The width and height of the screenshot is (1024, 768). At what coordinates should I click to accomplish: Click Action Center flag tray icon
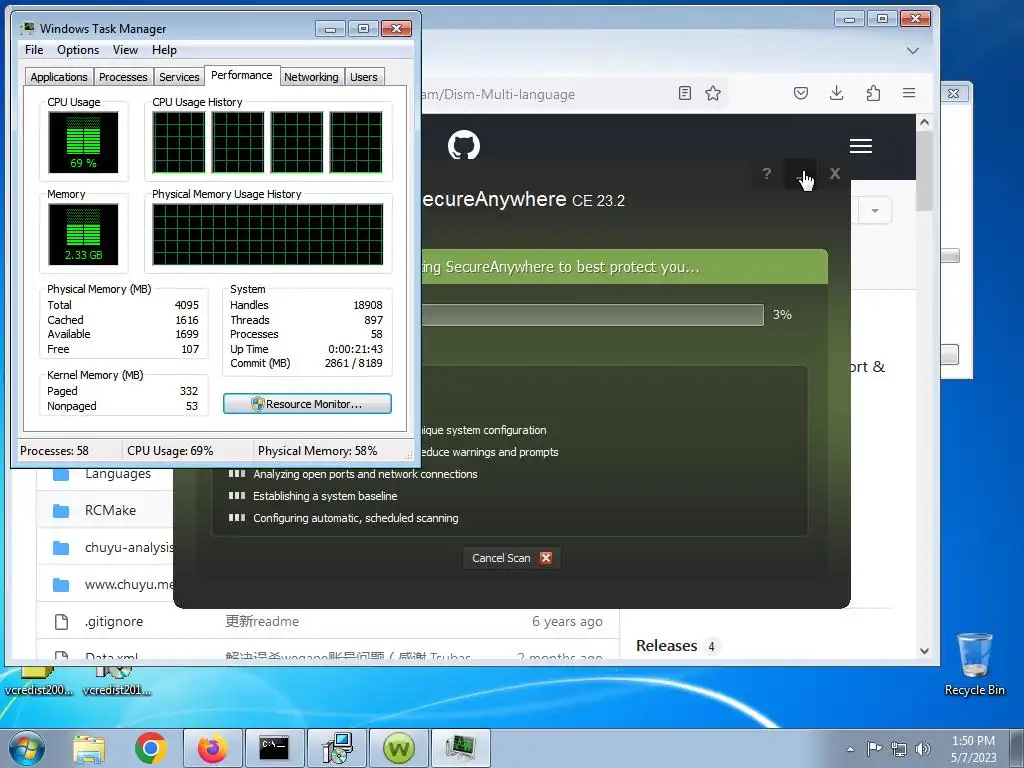(874, 748)
